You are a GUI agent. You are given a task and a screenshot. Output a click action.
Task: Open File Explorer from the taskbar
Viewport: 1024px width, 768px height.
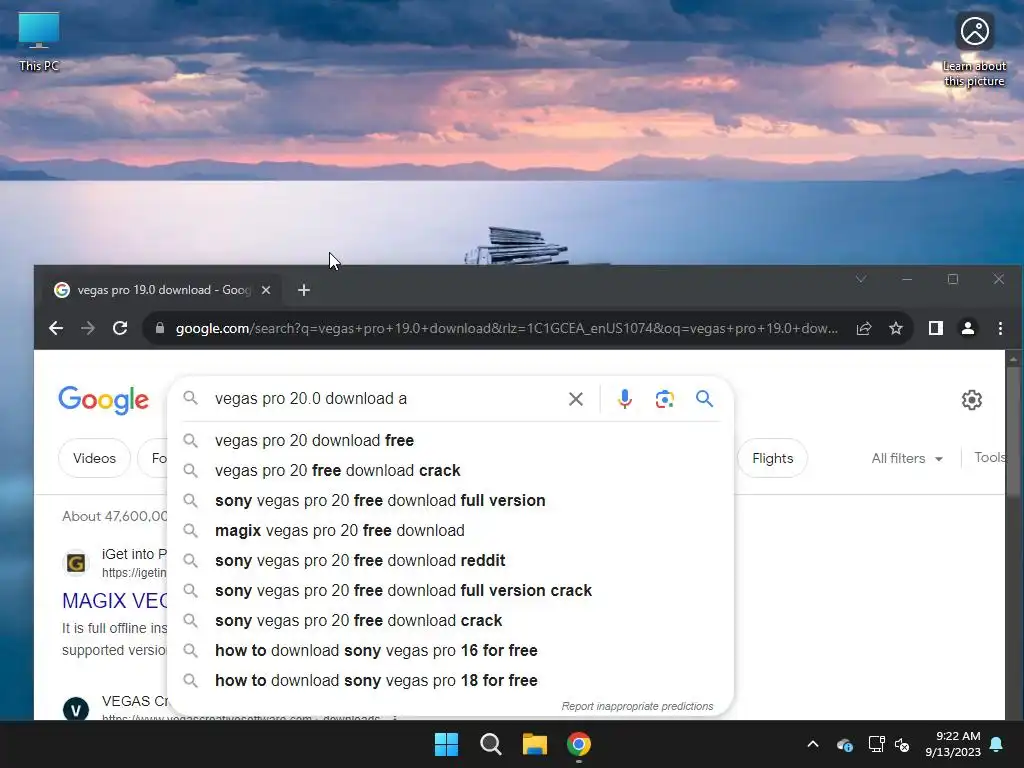click(x=534, y=744)
